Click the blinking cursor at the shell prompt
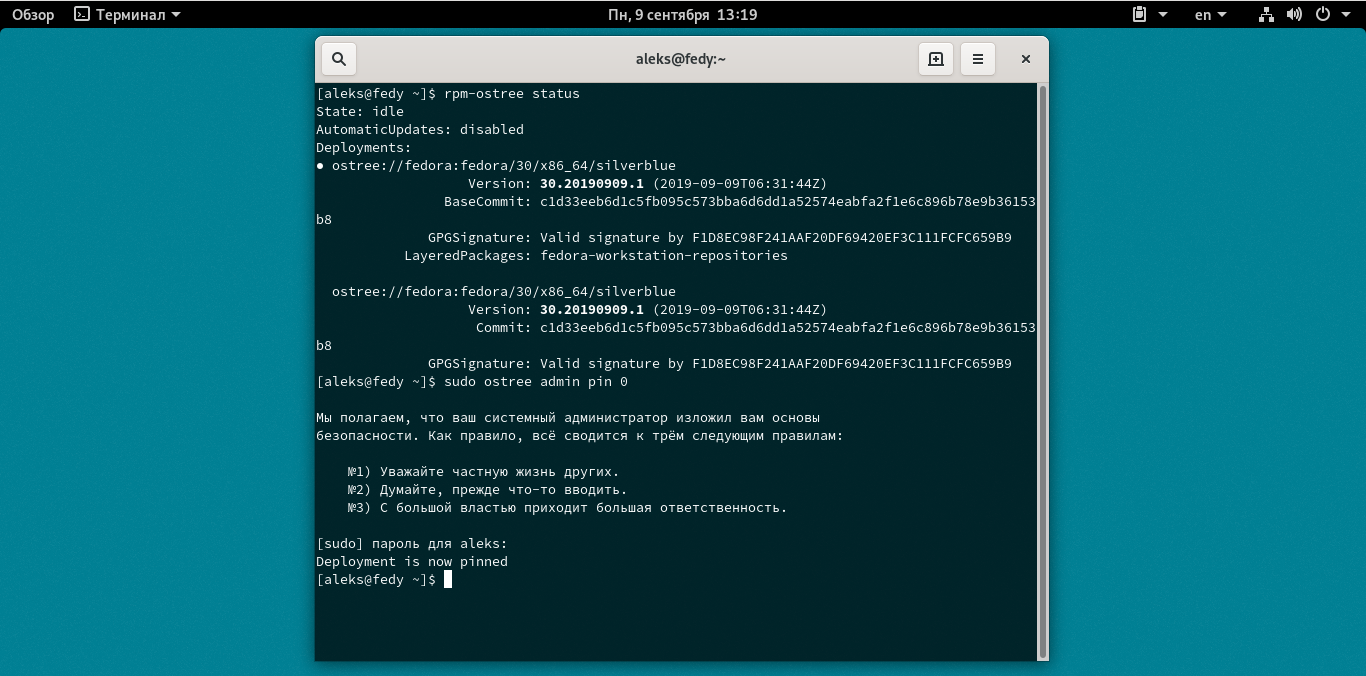Screen dimensions: 1366x676 point(449,579)
